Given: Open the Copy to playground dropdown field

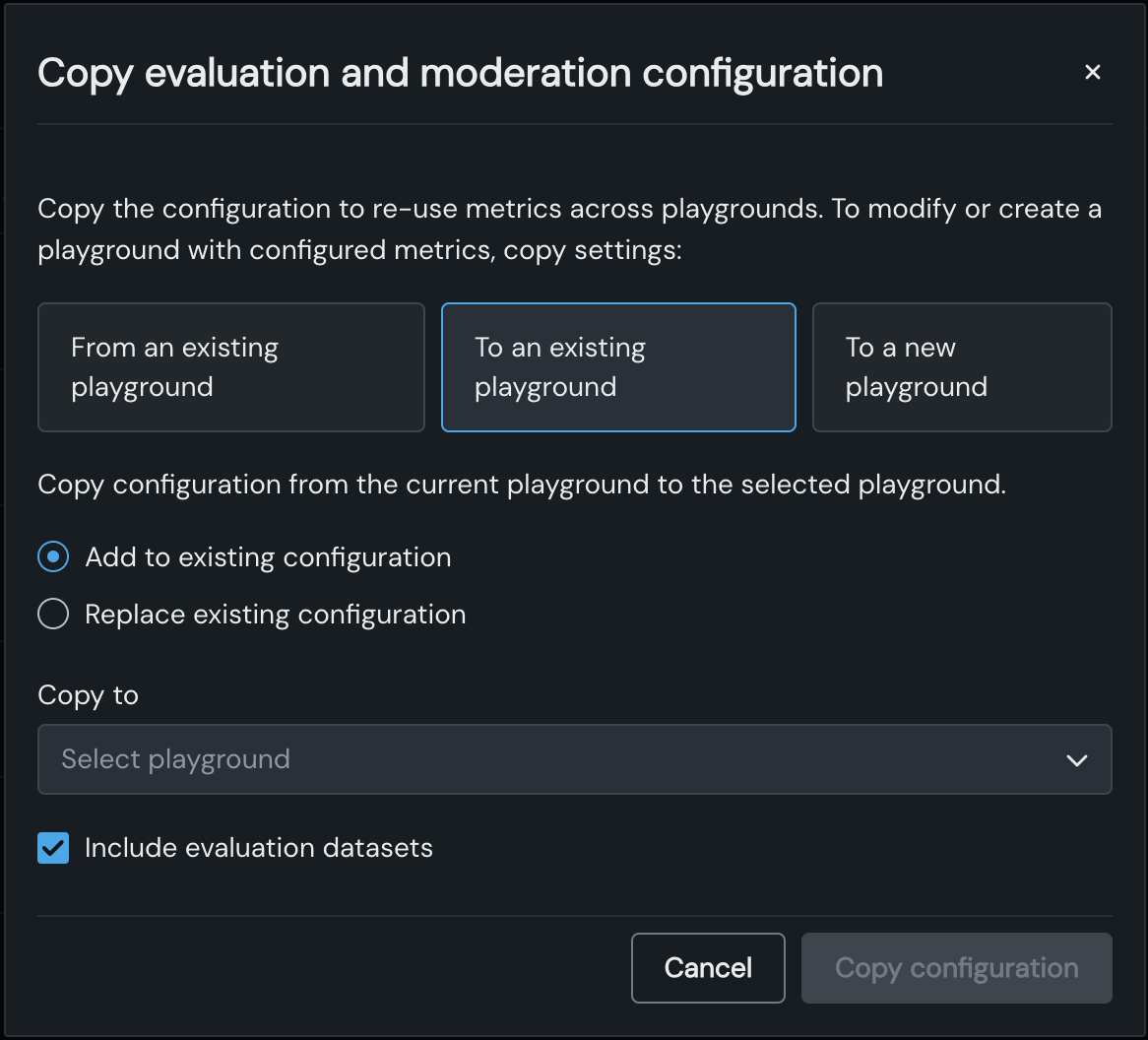Looking at the screenshot, I should pyautogui.click(x=574, y=759).
